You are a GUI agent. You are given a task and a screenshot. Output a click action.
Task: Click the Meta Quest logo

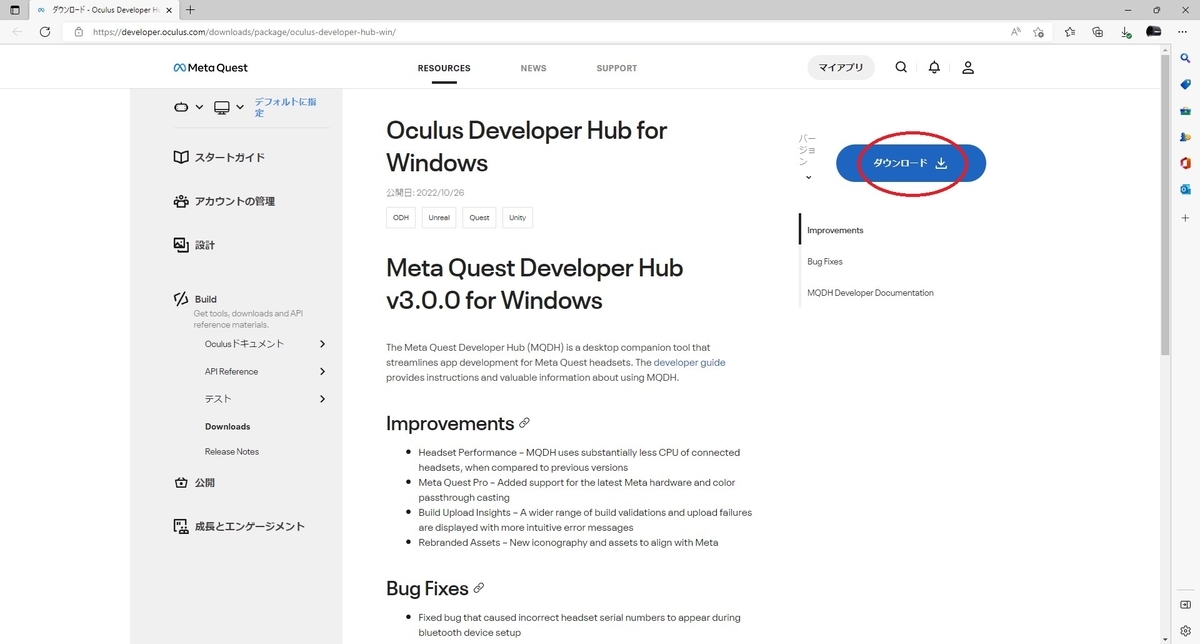point(210,67)
